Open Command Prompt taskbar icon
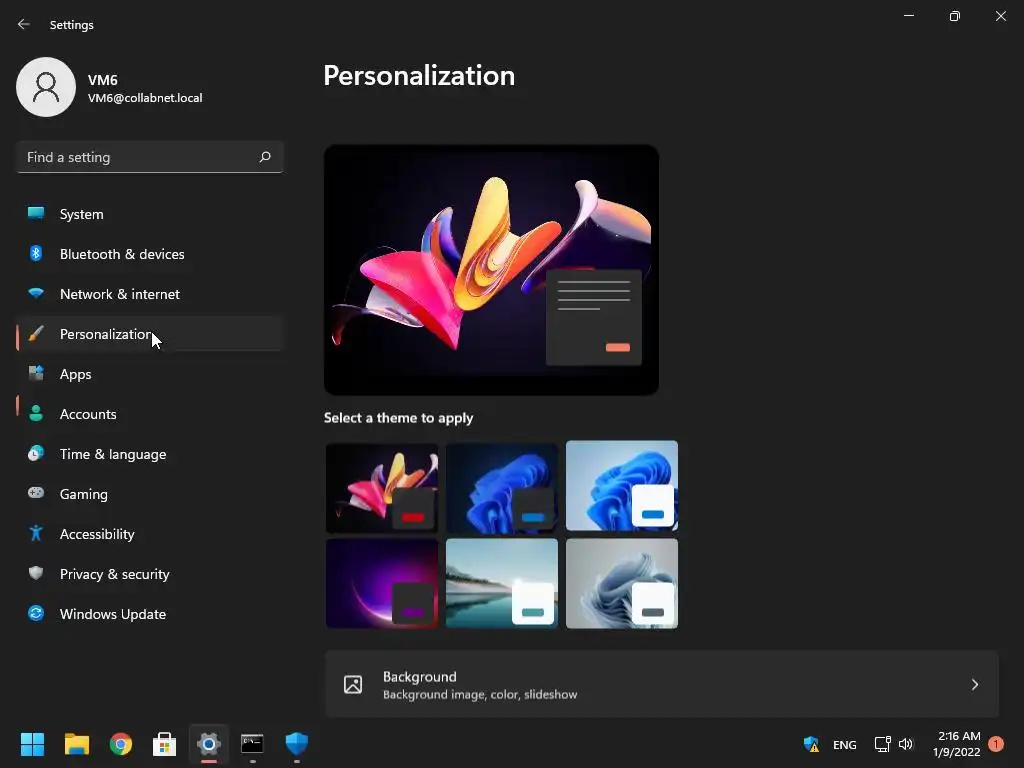 [252, 744]
